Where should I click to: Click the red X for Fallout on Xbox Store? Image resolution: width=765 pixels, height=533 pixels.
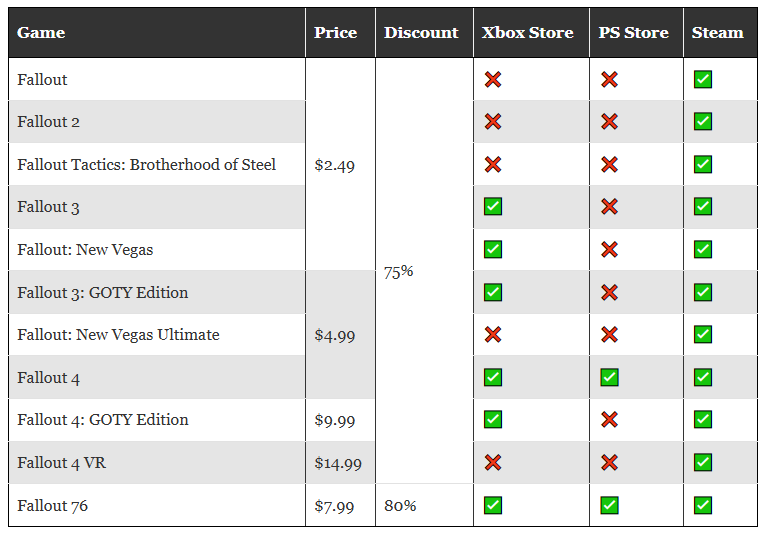[x=492, y=79]
